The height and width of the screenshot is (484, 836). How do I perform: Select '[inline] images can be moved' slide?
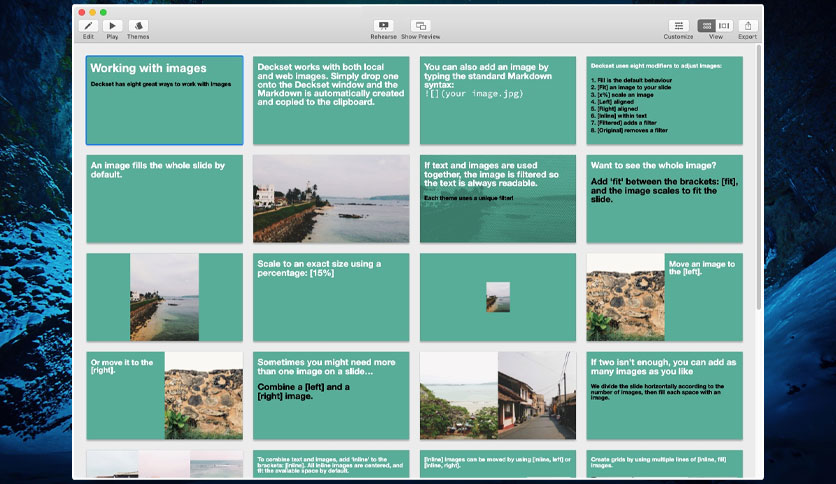pos(498,464)
